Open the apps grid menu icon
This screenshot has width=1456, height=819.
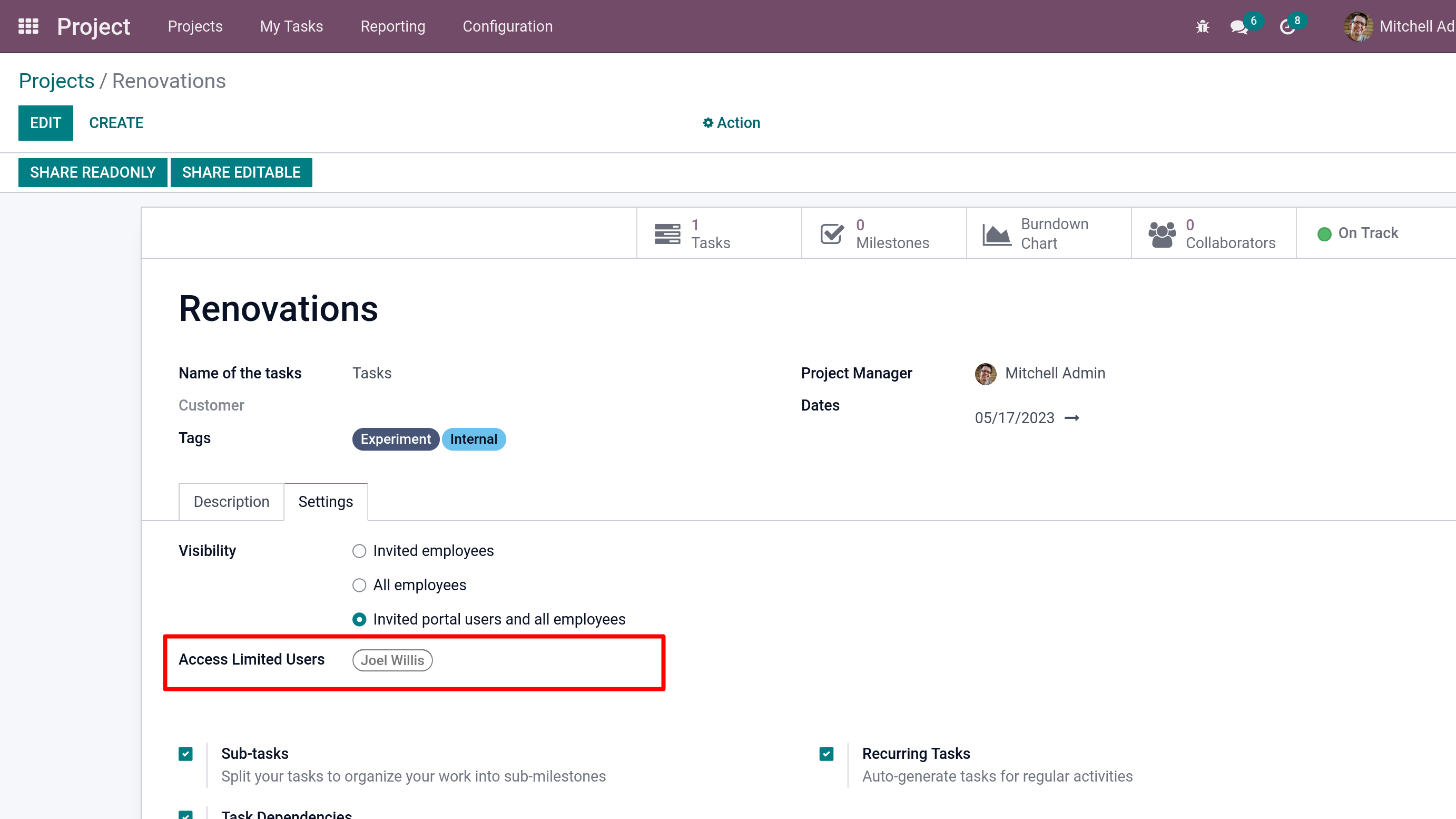tap(28, 26)
